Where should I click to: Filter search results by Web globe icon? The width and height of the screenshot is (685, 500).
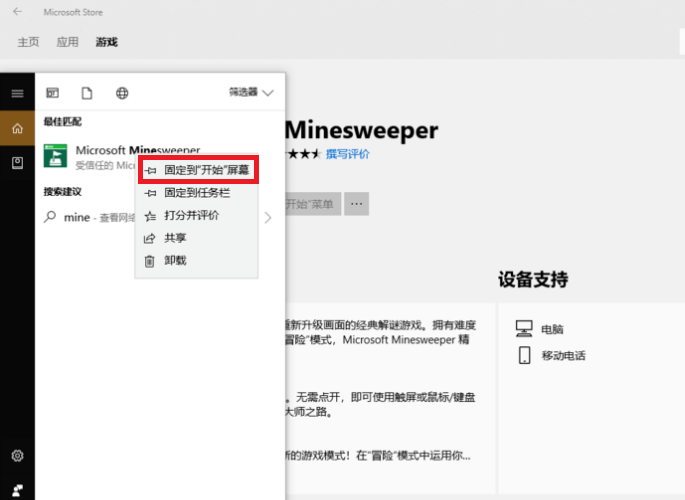122,93
